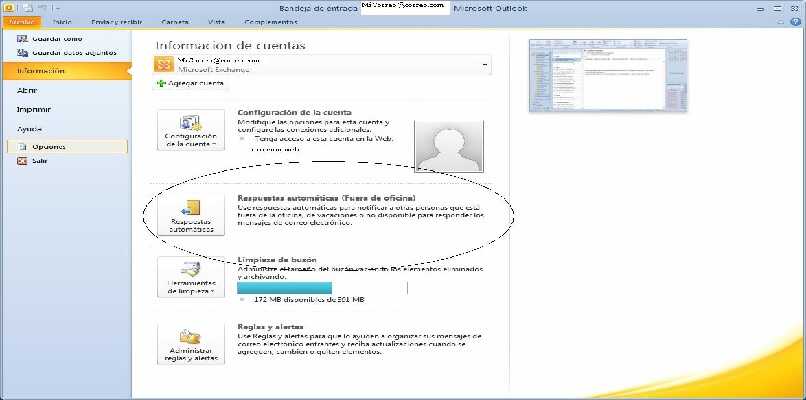This screenshot has width=806, height=400.
Task: Click Administrar reglas y alertas button
Action: [x=191, y=343]
